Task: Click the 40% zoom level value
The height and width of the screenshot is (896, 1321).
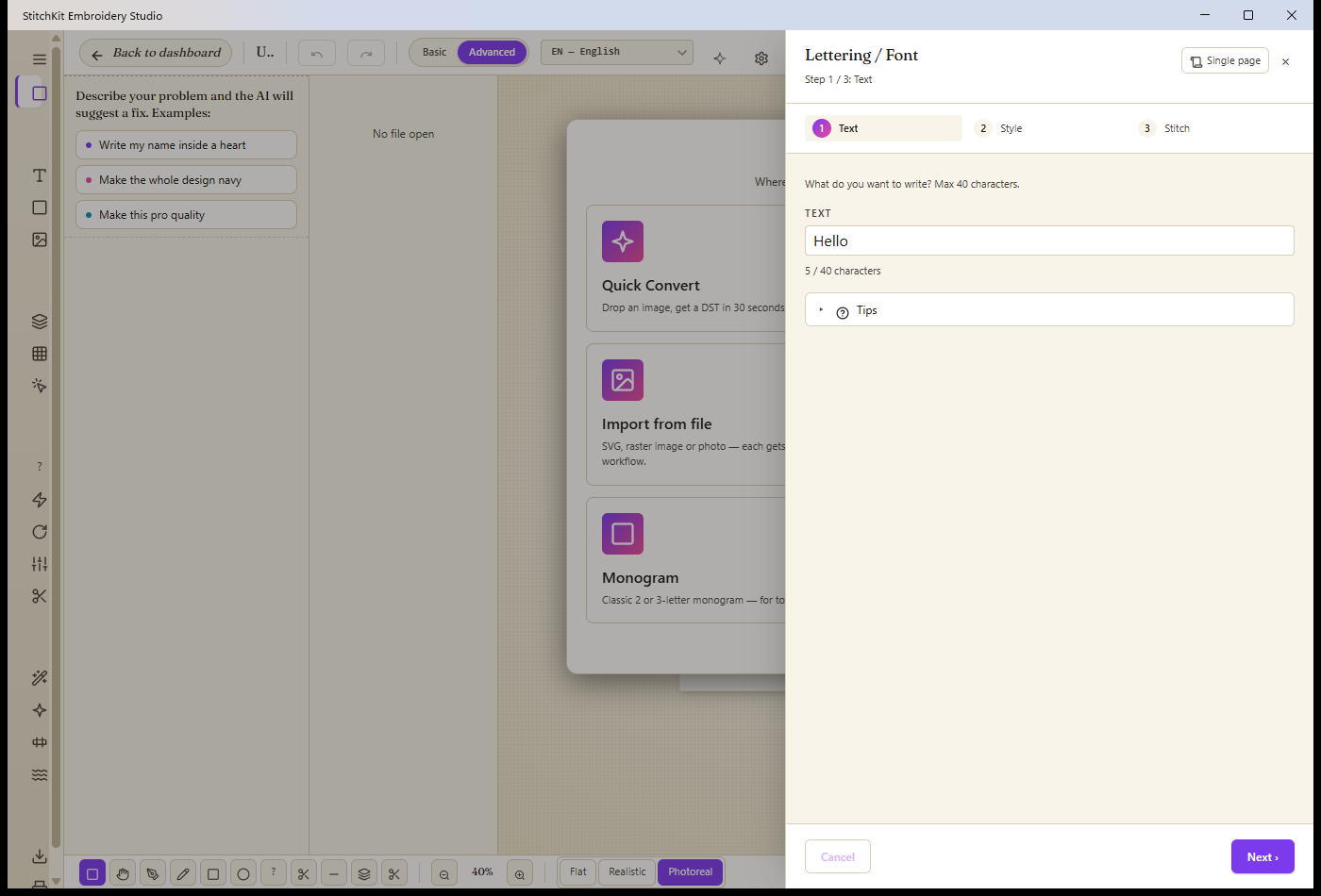Action: click(482, 872)
